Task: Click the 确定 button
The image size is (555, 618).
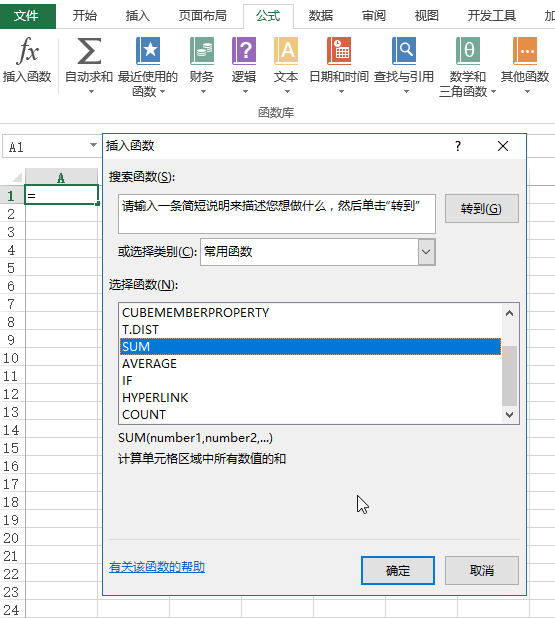Action: point(398,570)
